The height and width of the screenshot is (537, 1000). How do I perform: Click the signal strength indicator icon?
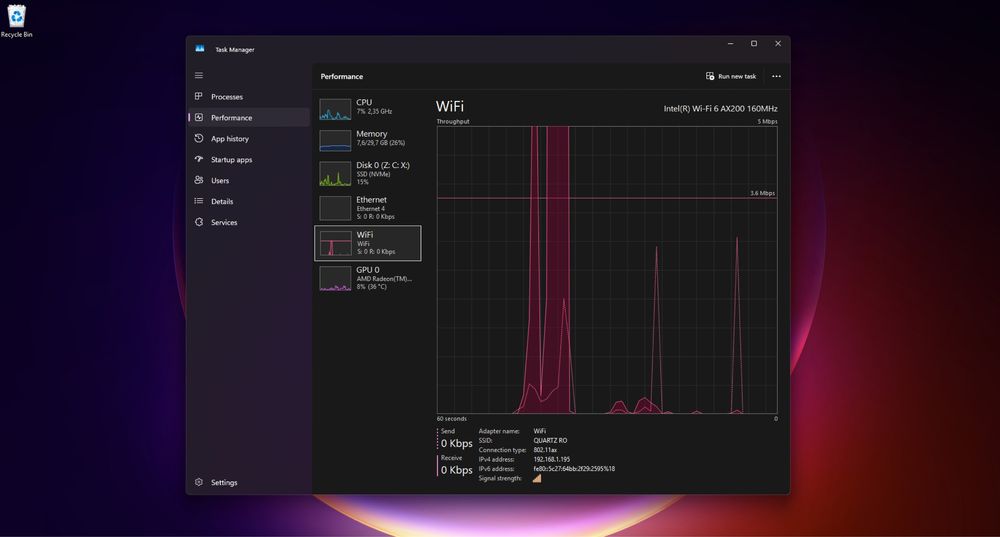point(537,478)
